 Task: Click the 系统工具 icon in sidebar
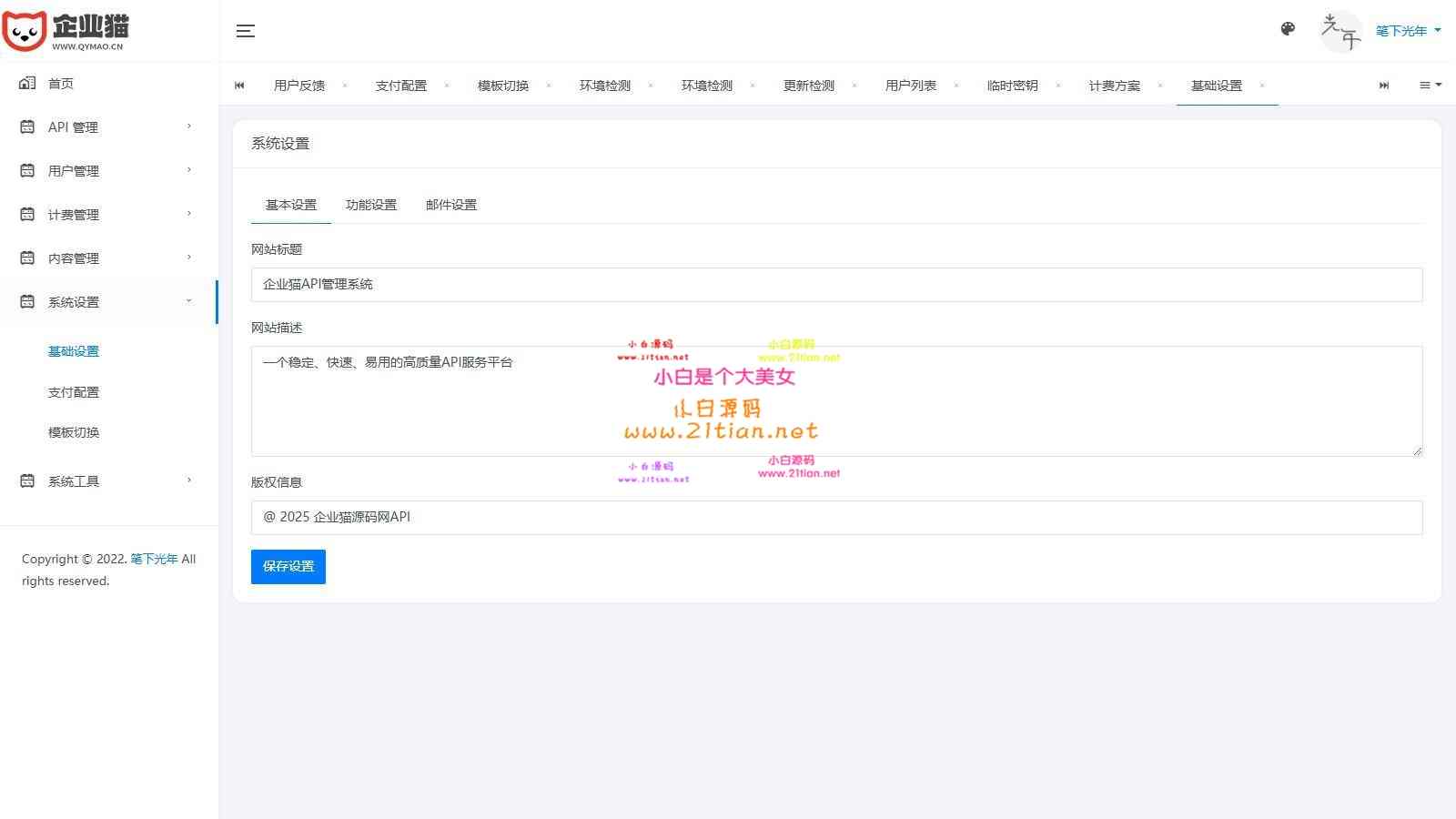(26, 480)
